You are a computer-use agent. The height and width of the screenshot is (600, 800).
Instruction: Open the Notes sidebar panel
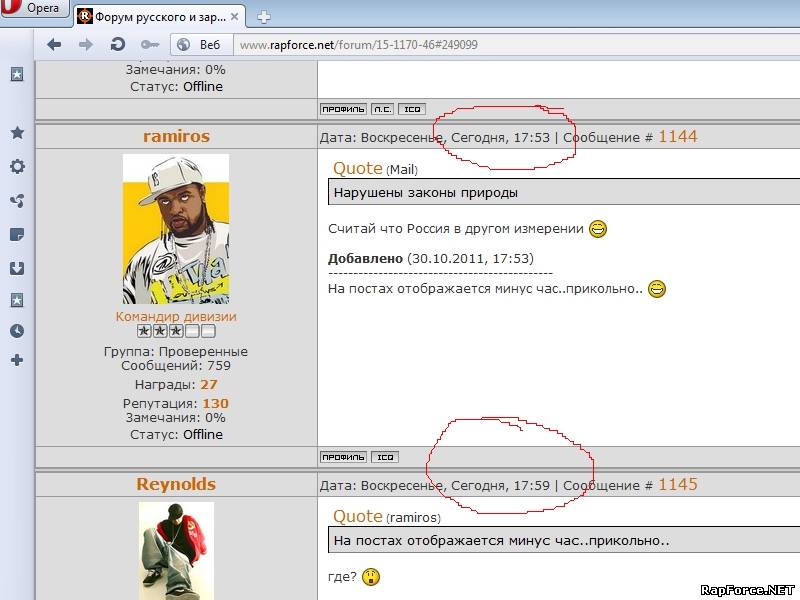(x=17, y=235)
